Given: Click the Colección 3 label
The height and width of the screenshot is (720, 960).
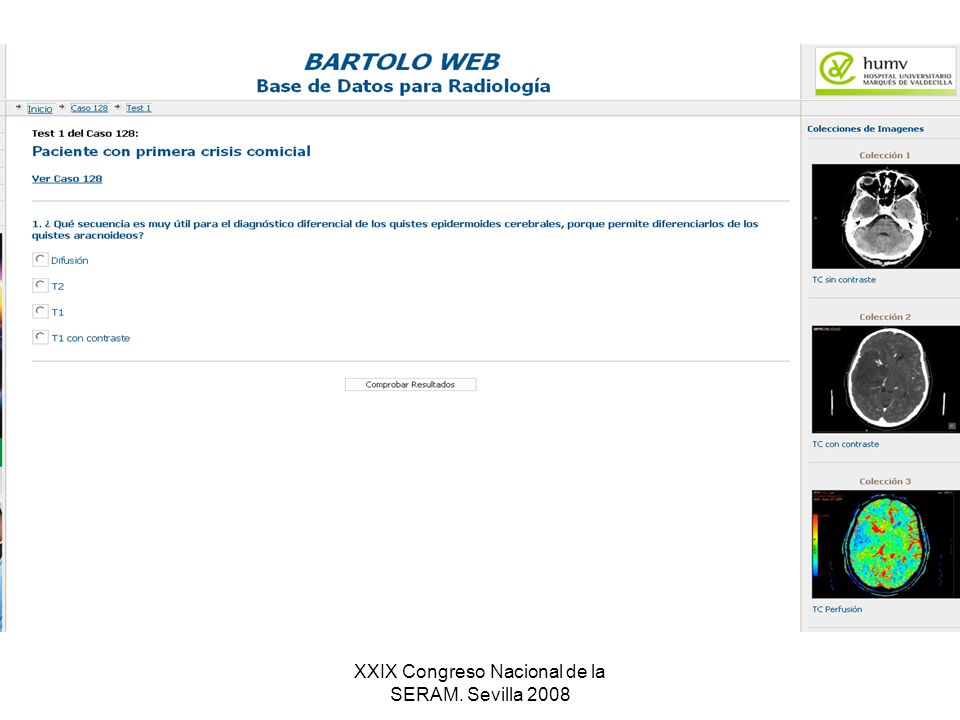Looking at the screenshot, I should coord(885,482).
